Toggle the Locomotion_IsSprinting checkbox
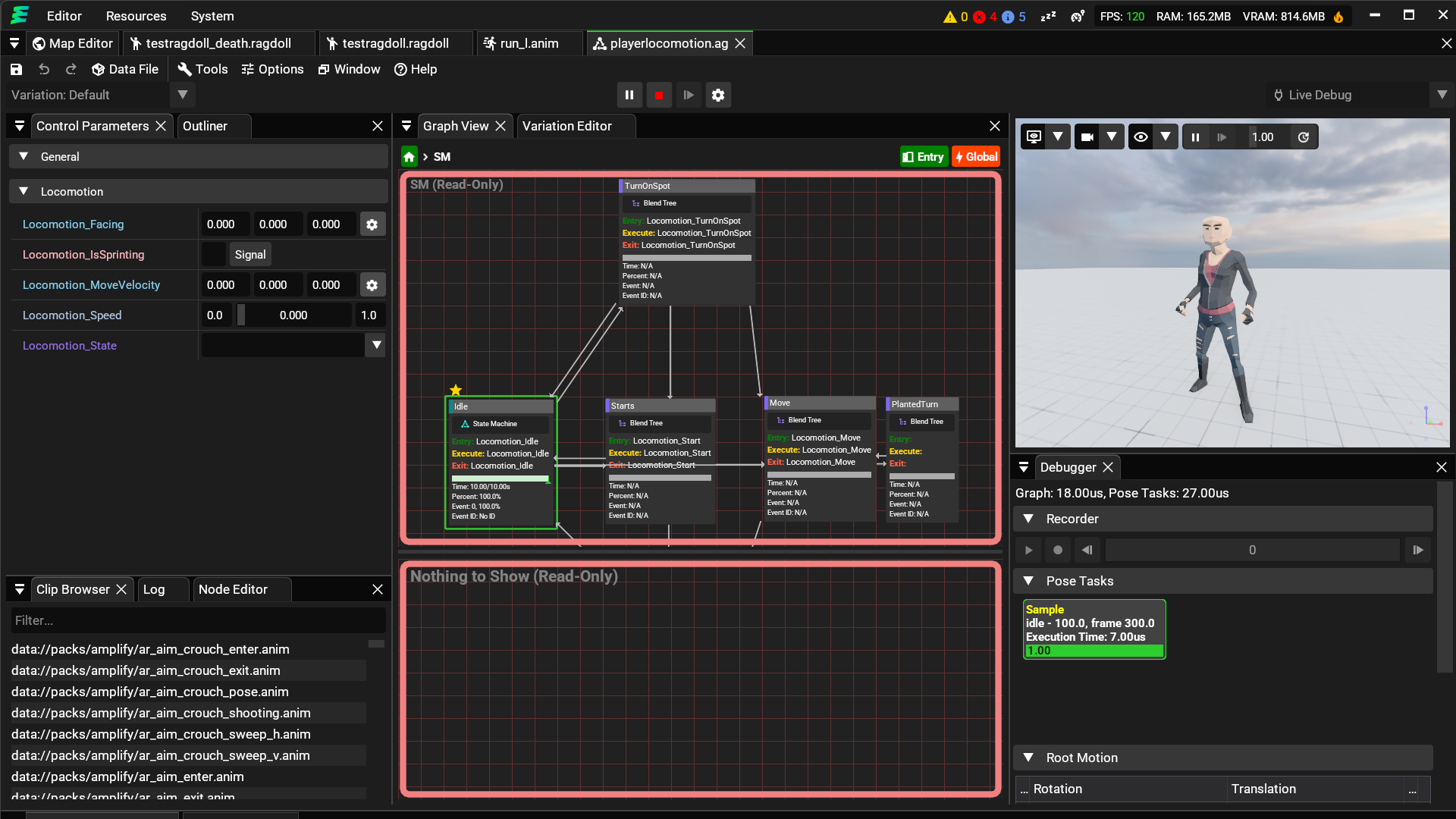 click(214, 254)
